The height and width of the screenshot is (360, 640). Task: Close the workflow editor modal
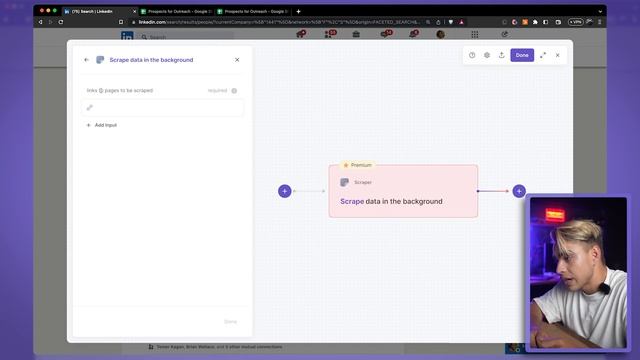pyautogui.click(x=558, y=55)
